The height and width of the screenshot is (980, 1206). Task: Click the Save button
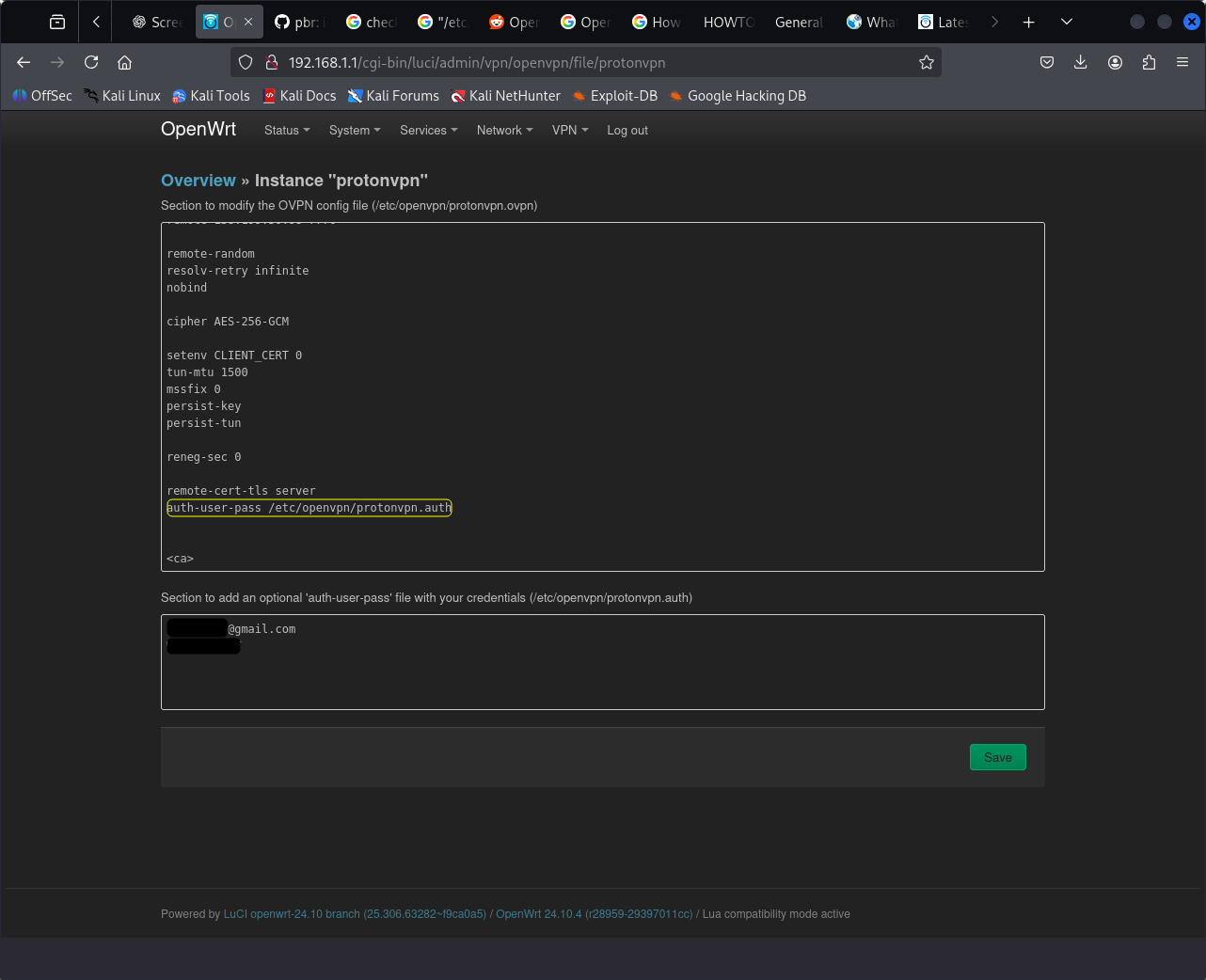pyautogui.click(x=997, y=757)
